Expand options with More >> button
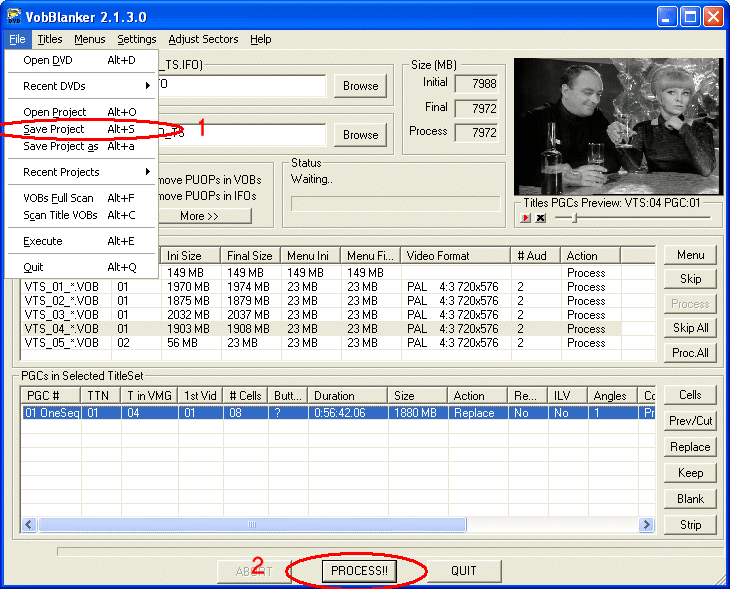The width and height of the screenshot is (730, 589). [x=205, y=216]
